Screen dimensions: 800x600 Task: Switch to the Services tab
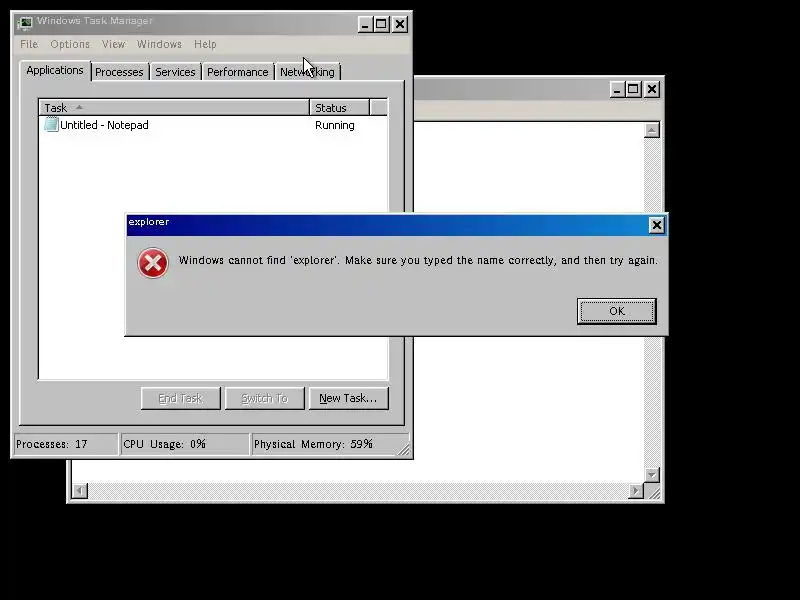pyautogui.click(x=175, y=72)
